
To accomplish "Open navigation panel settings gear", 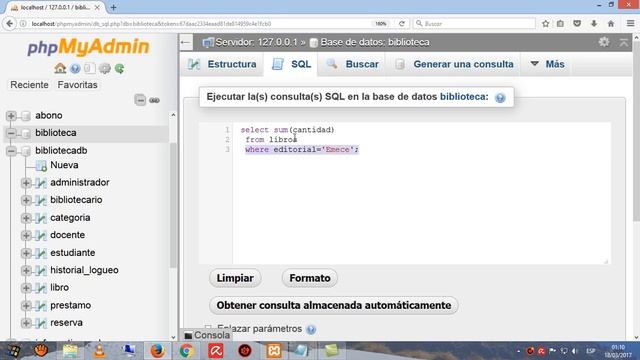I will tap(104, 68).
